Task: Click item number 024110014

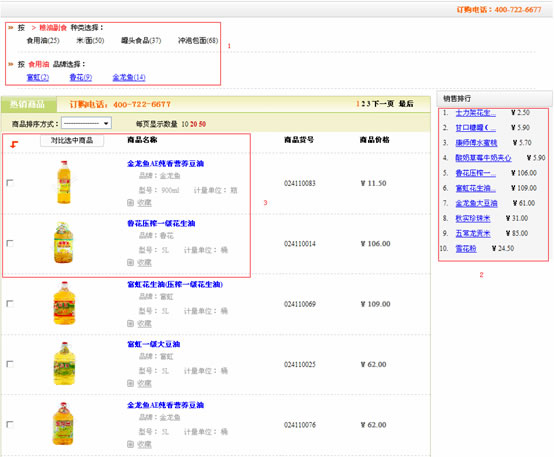Action: [300, 244]
